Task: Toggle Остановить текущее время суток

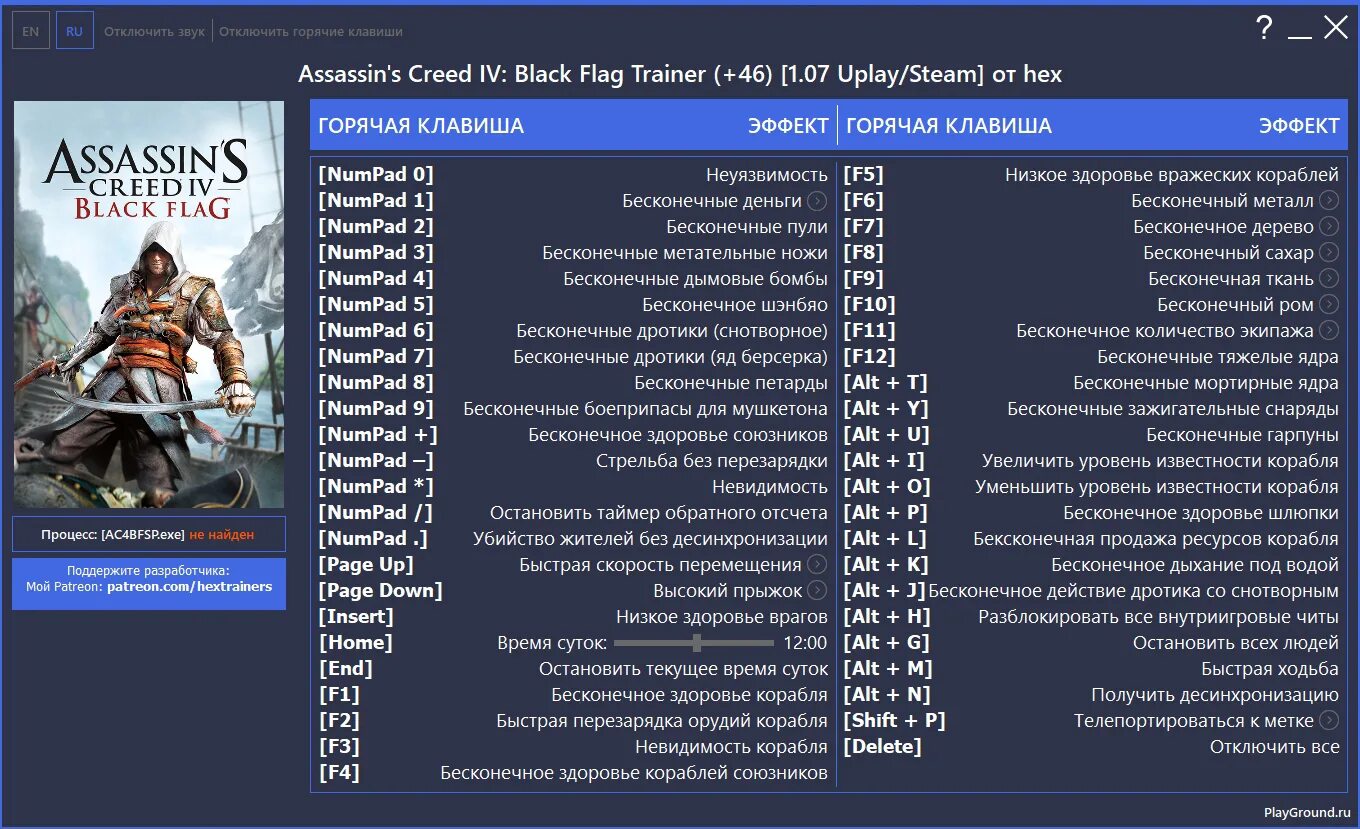Action: click(684, 669)
